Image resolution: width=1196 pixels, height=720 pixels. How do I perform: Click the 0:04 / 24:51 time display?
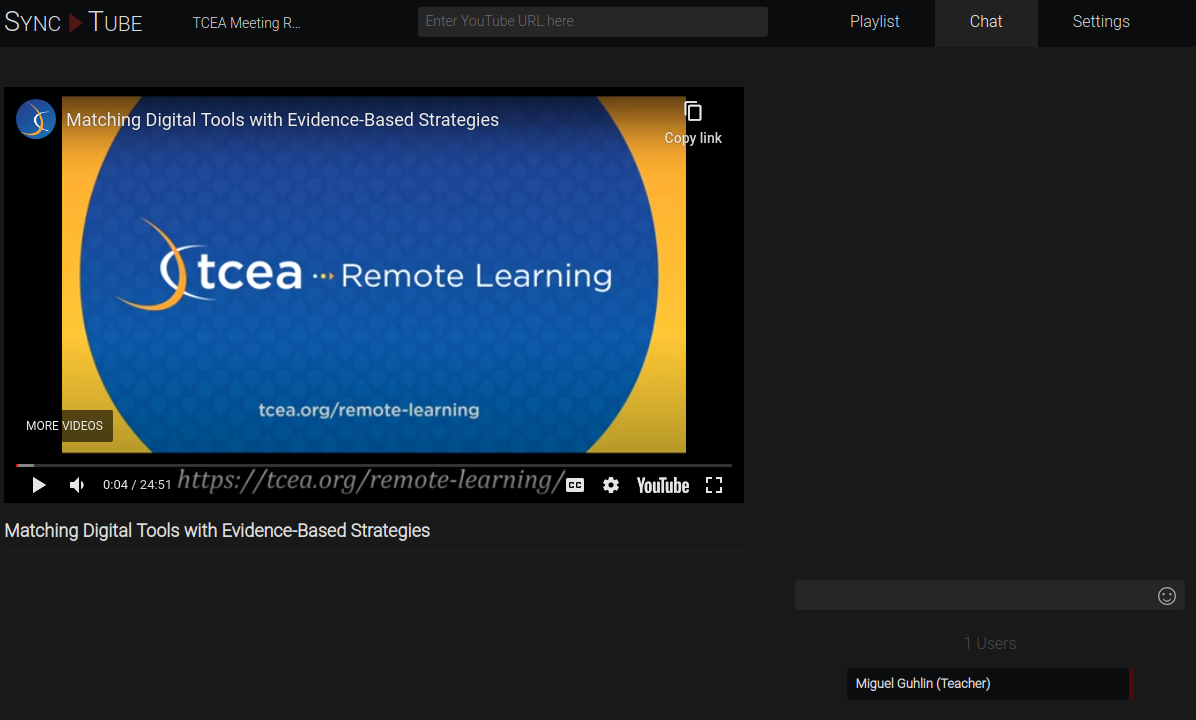(x=137, y=485)
